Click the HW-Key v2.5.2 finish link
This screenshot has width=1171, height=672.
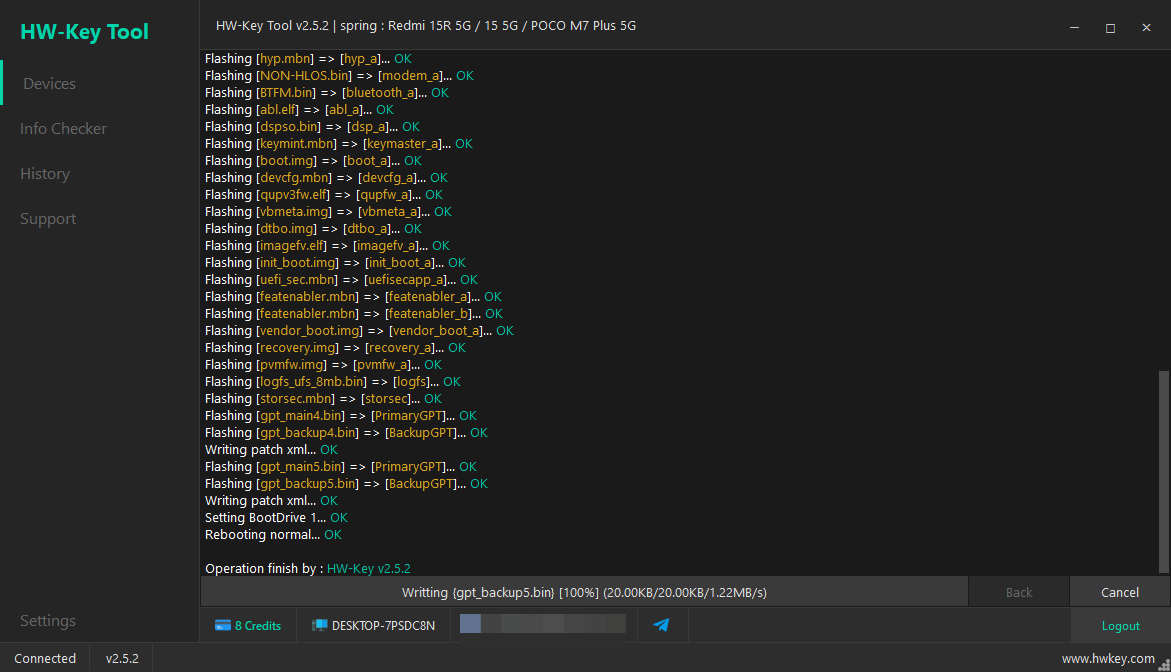pyautogui.click(x=369, y=569)
